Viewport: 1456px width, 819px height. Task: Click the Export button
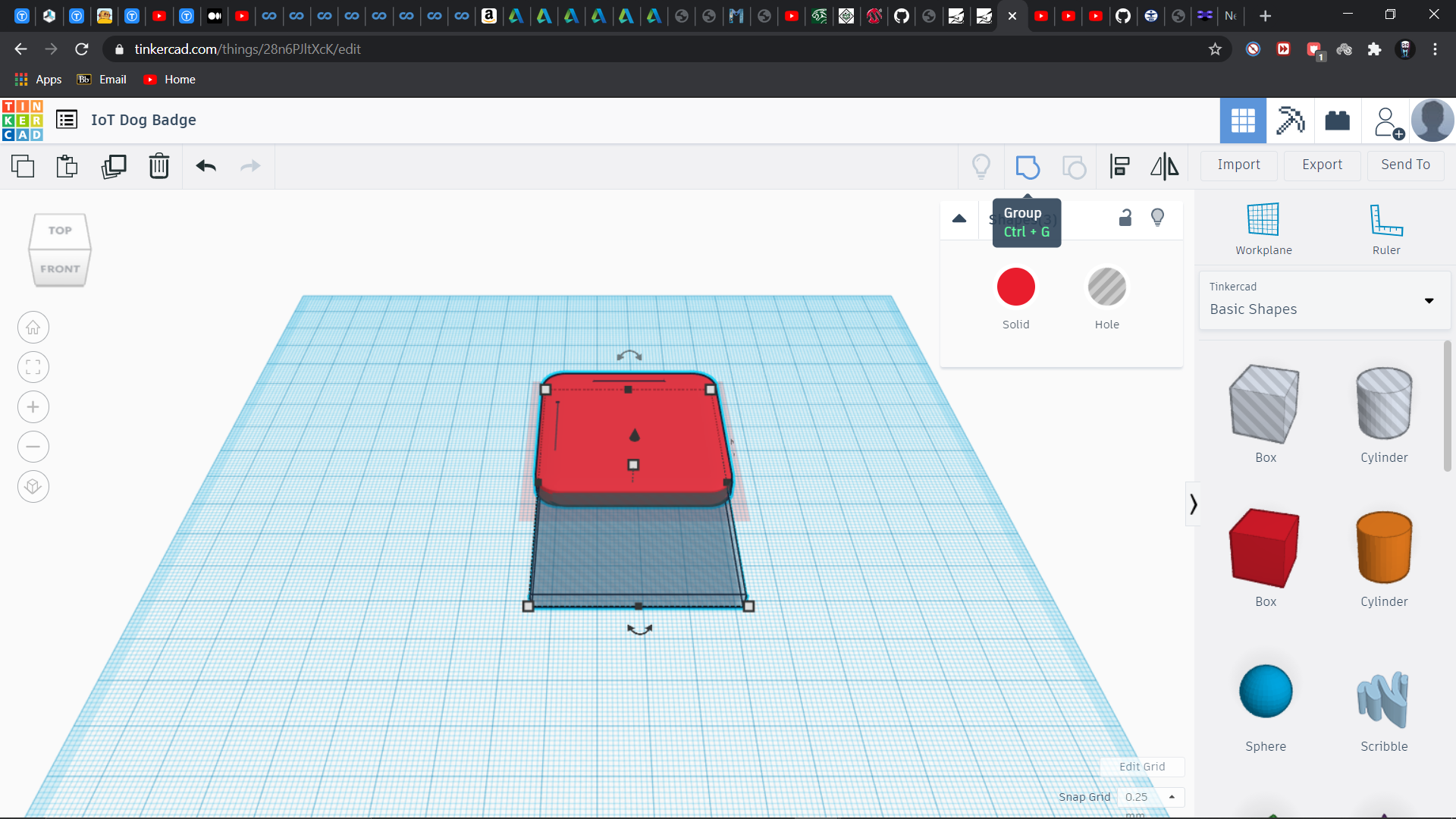click(x=1322, y=165)
